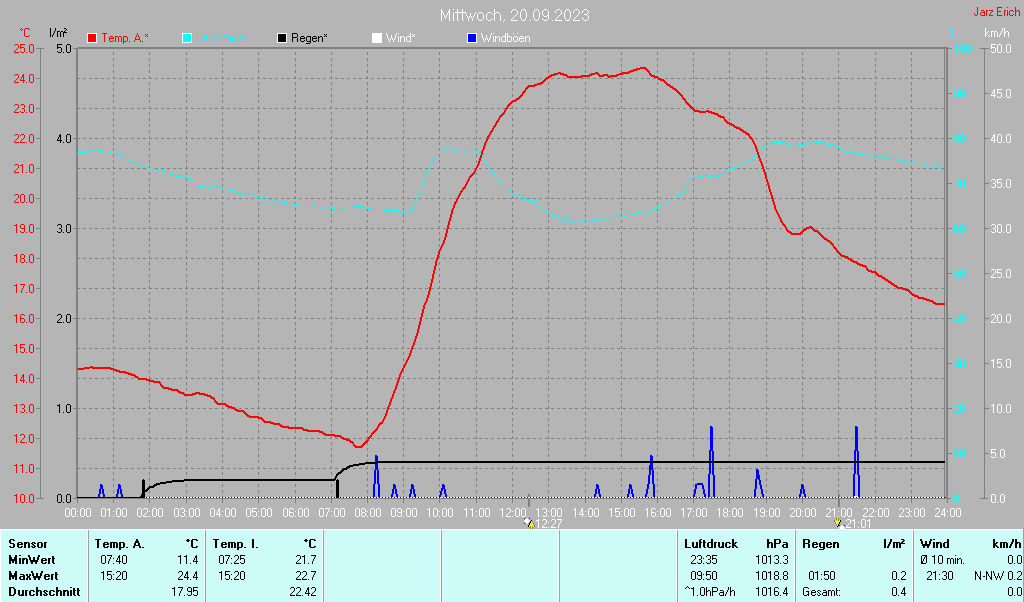The image size is (1024, 602).
Task: Click the blue Windböen legend square
Action: click(472, 38)
